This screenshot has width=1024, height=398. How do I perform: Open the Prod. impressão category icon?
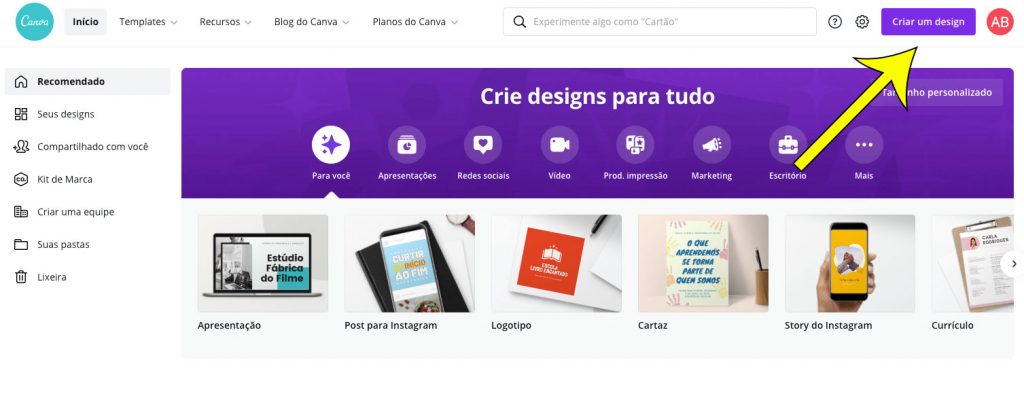tap(635, 145)
